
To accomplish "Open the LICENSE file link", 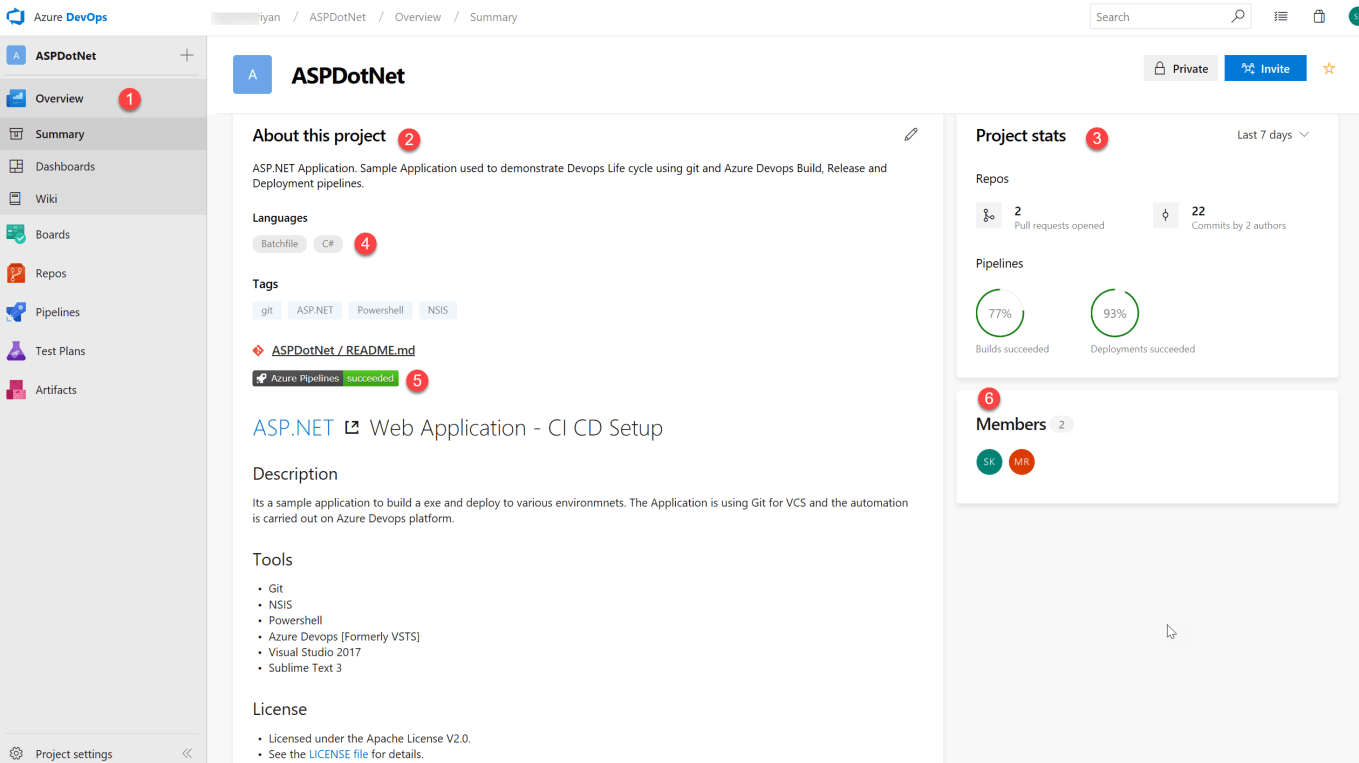I will click(x=338, y=754).
